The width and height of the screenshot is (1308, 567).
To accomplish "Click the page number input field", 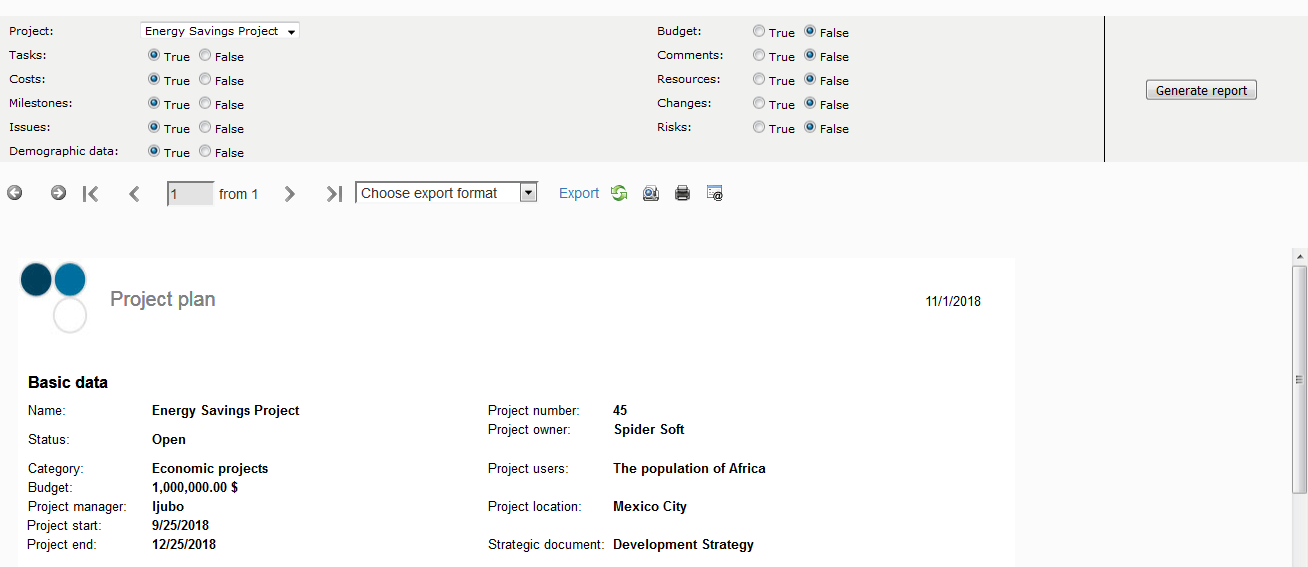I will [x=190, y=194].
